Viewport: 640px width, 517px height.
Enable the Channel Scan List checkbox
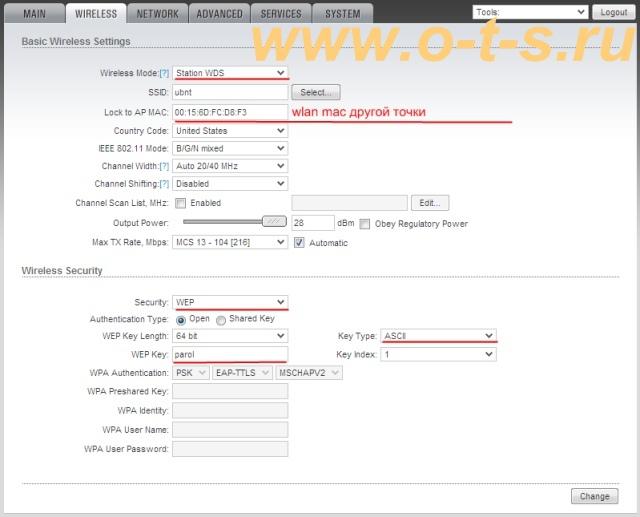pos(180,203)
